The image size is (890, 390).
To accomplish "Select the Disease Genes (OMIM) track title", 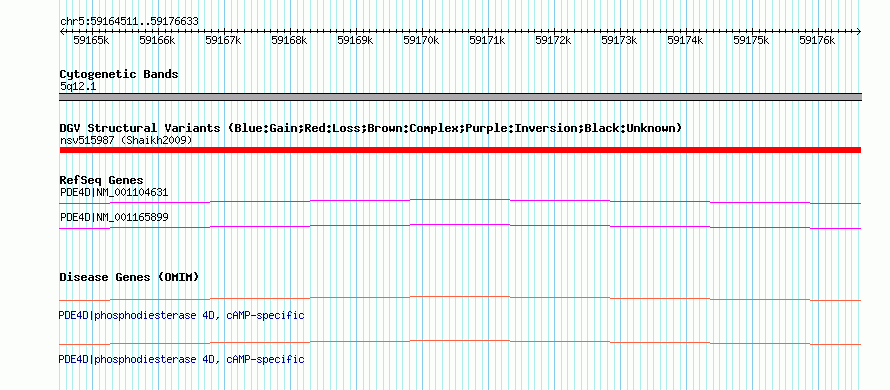I will [x=129, y=278].
